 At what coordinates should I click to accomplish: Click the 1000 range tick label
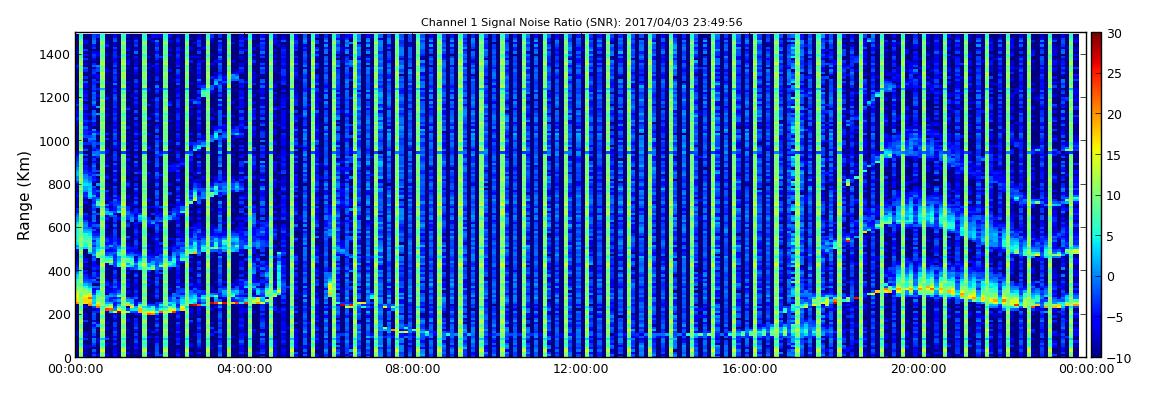pos(55,141)
